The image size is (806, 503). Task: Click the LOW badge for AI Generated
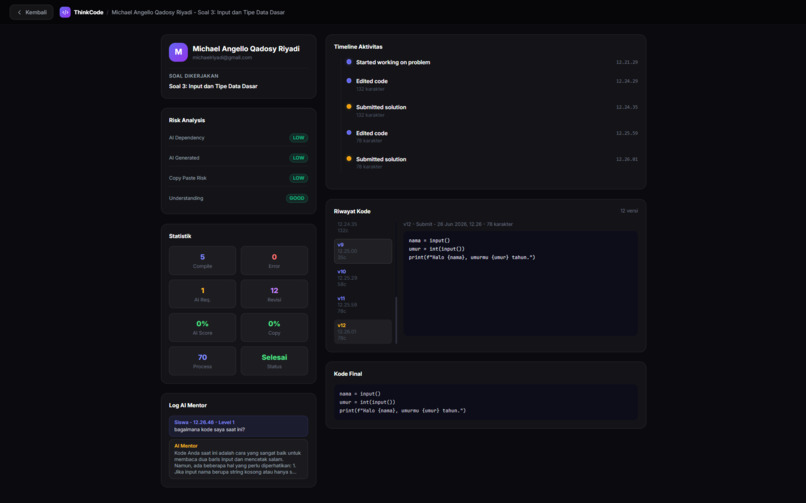[298, 158]
